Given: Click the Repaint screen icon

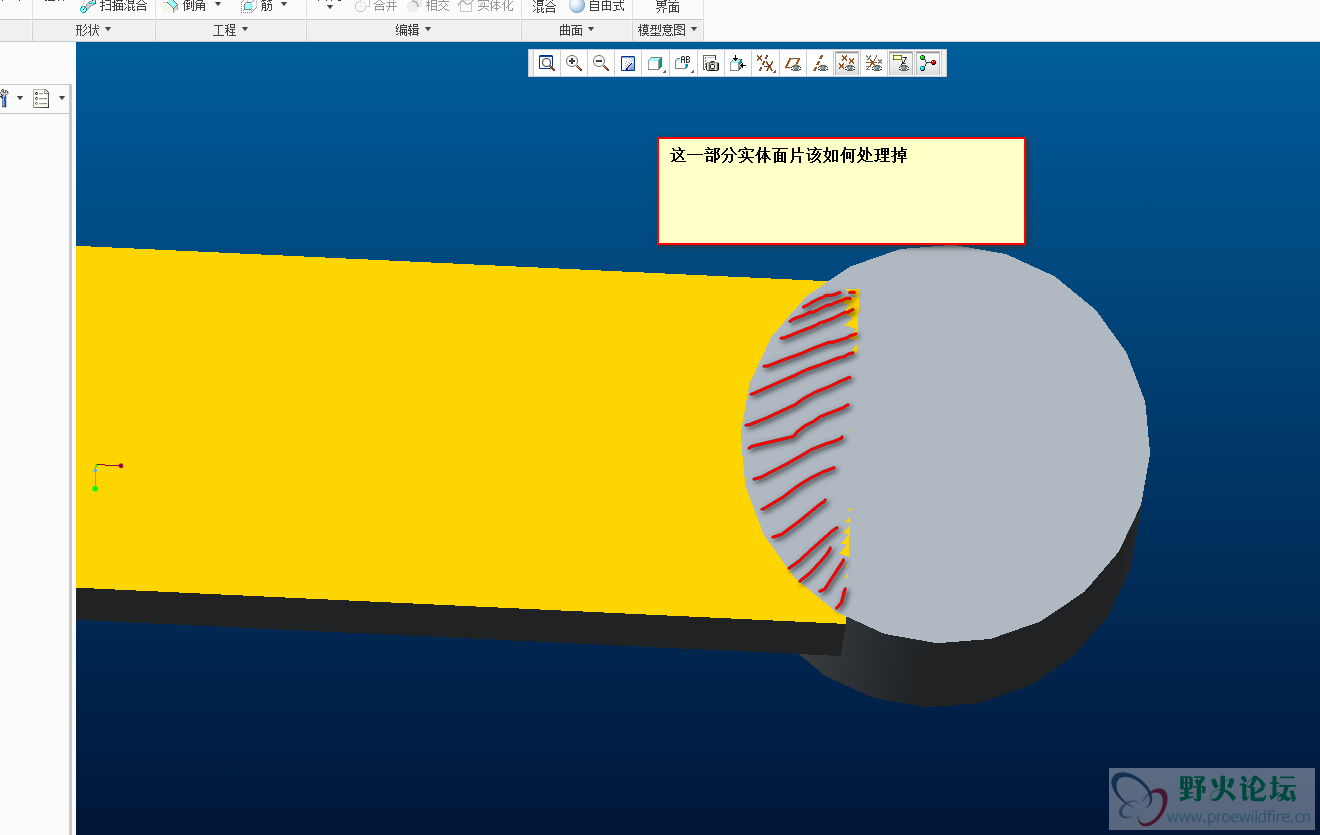Looking at the screenshot, I should [x=628, y=63].
